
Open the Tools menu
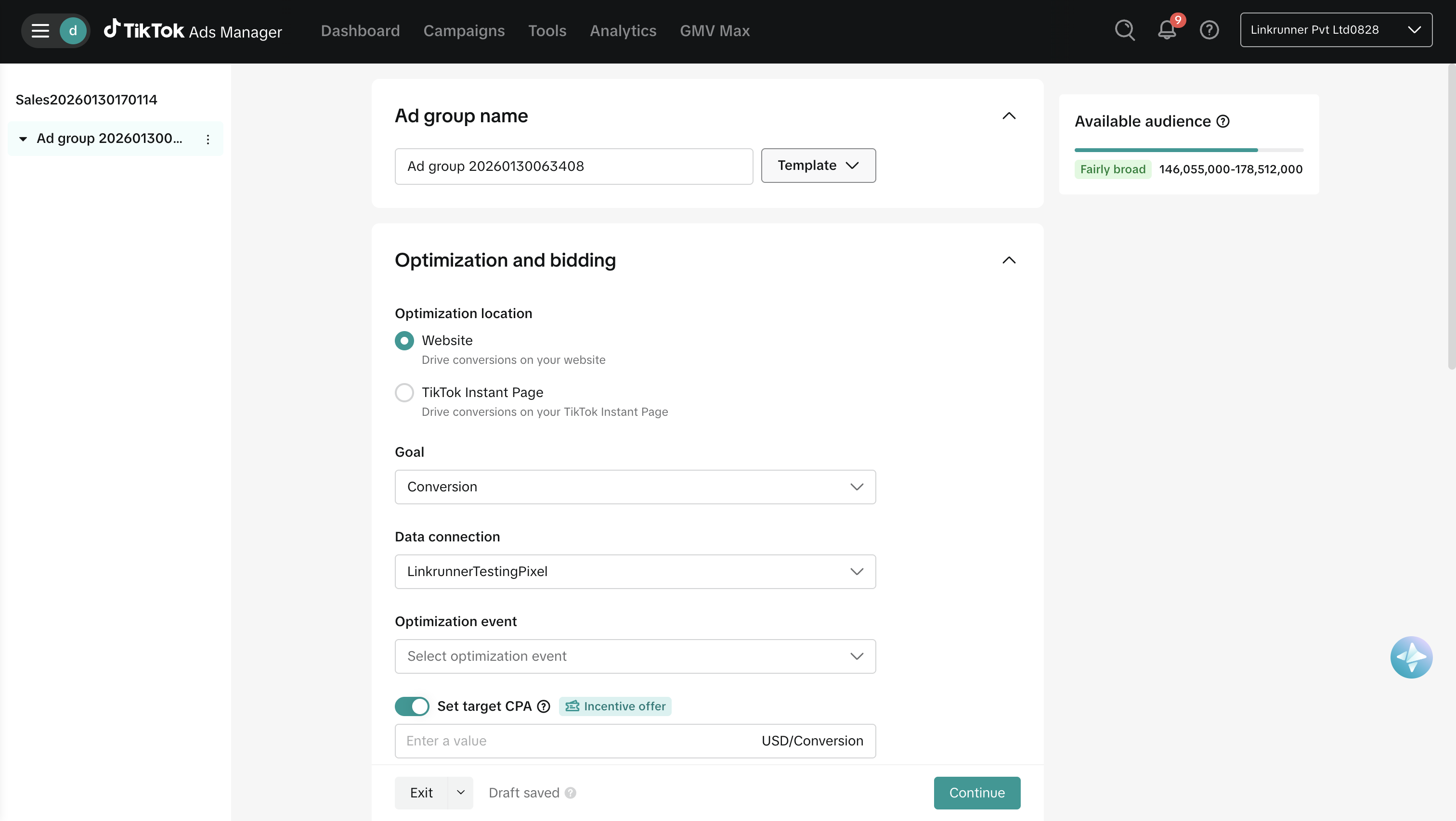click(547, 30)
